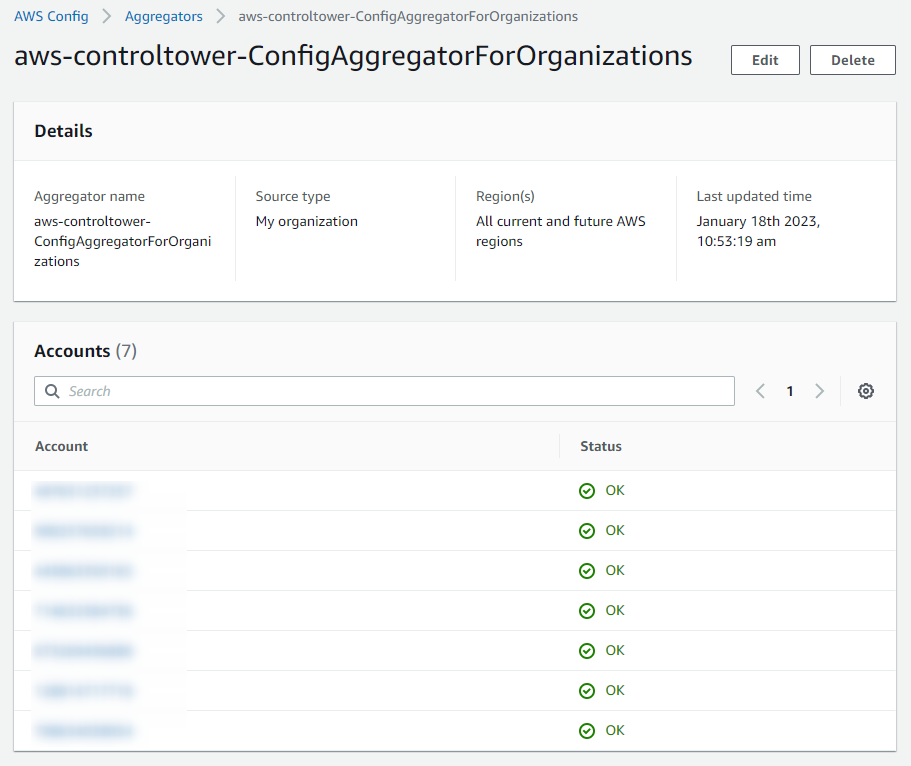The width and height of the screenshot is (911, 766).
Task: Select the aggregator name value in Details
Action: point(123,241)
